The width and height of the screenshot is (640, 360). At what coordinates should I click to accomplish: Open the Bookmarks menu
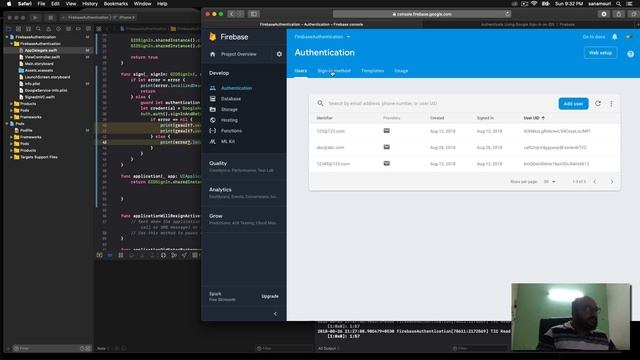(116, 4)
